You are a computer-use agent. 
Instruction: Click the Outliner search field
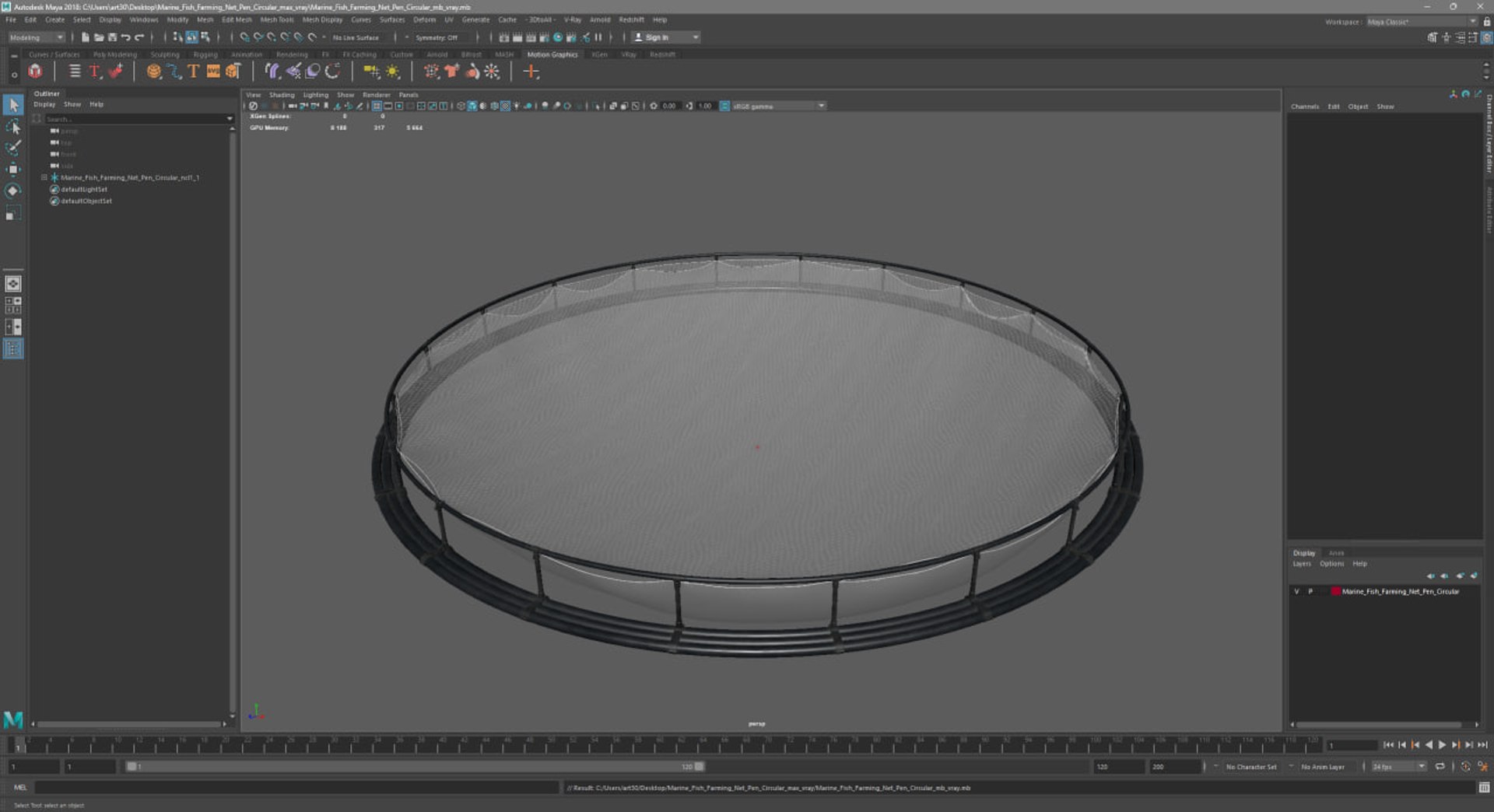point(134,119)
